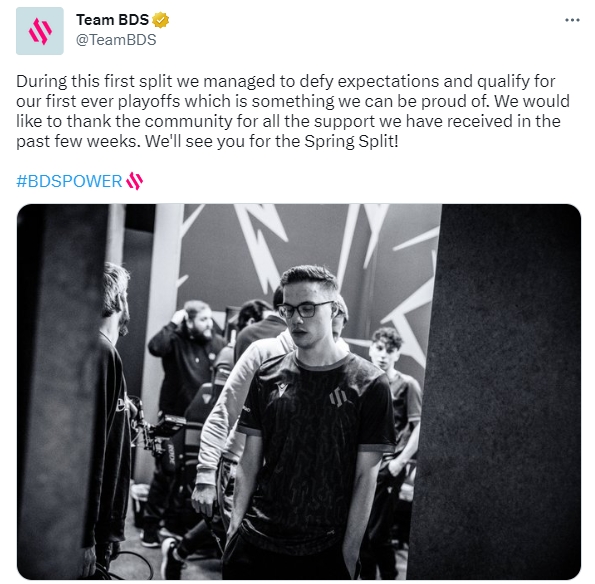Click the pink BDS logo after the hashtag
The width and height of the screenshot is (595, 584).
coord(134,181)
